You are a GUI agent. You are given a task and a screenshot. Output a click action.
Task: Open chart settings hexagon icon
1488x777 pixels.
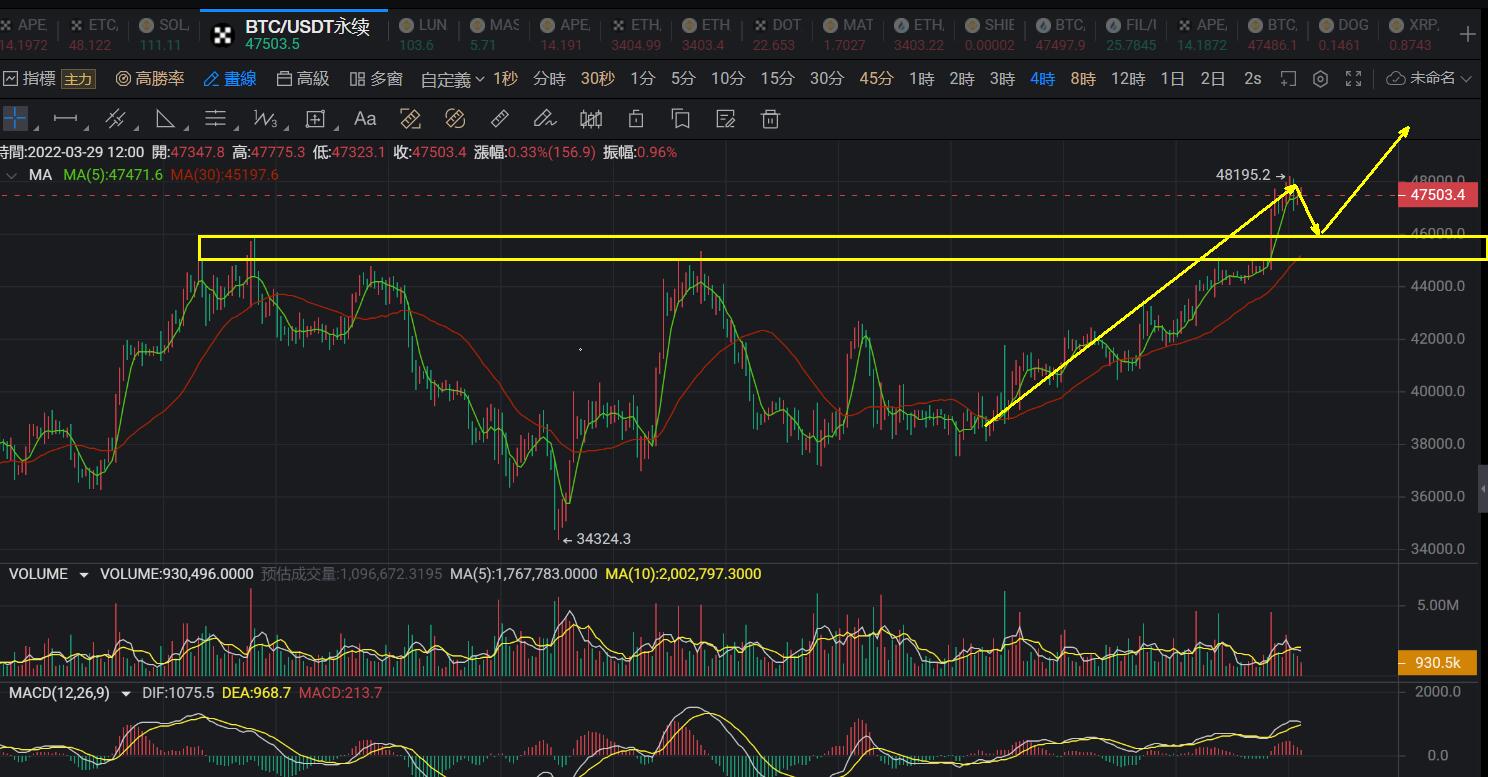click(1320, 79)
